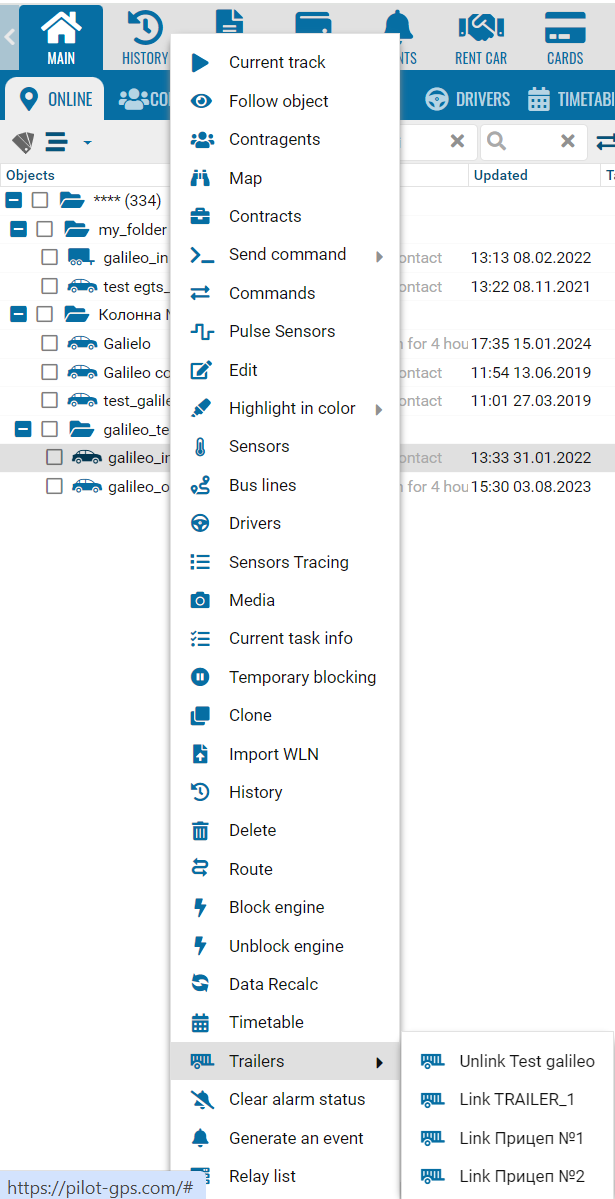This screenshot has width=615, height=1199.
Task: Open the Rent Car handshake icon
Action: pos(481,28)
